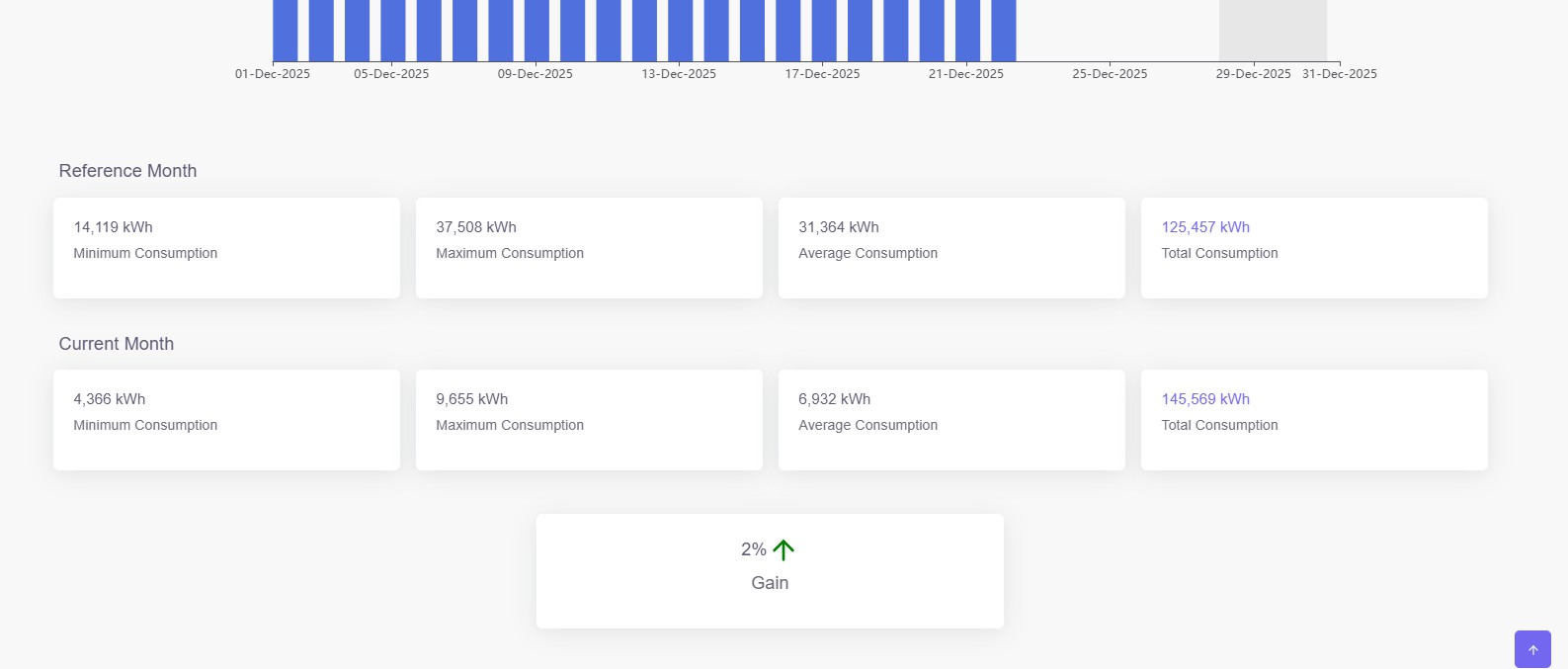Click the Current Month heading

(117, 344)
